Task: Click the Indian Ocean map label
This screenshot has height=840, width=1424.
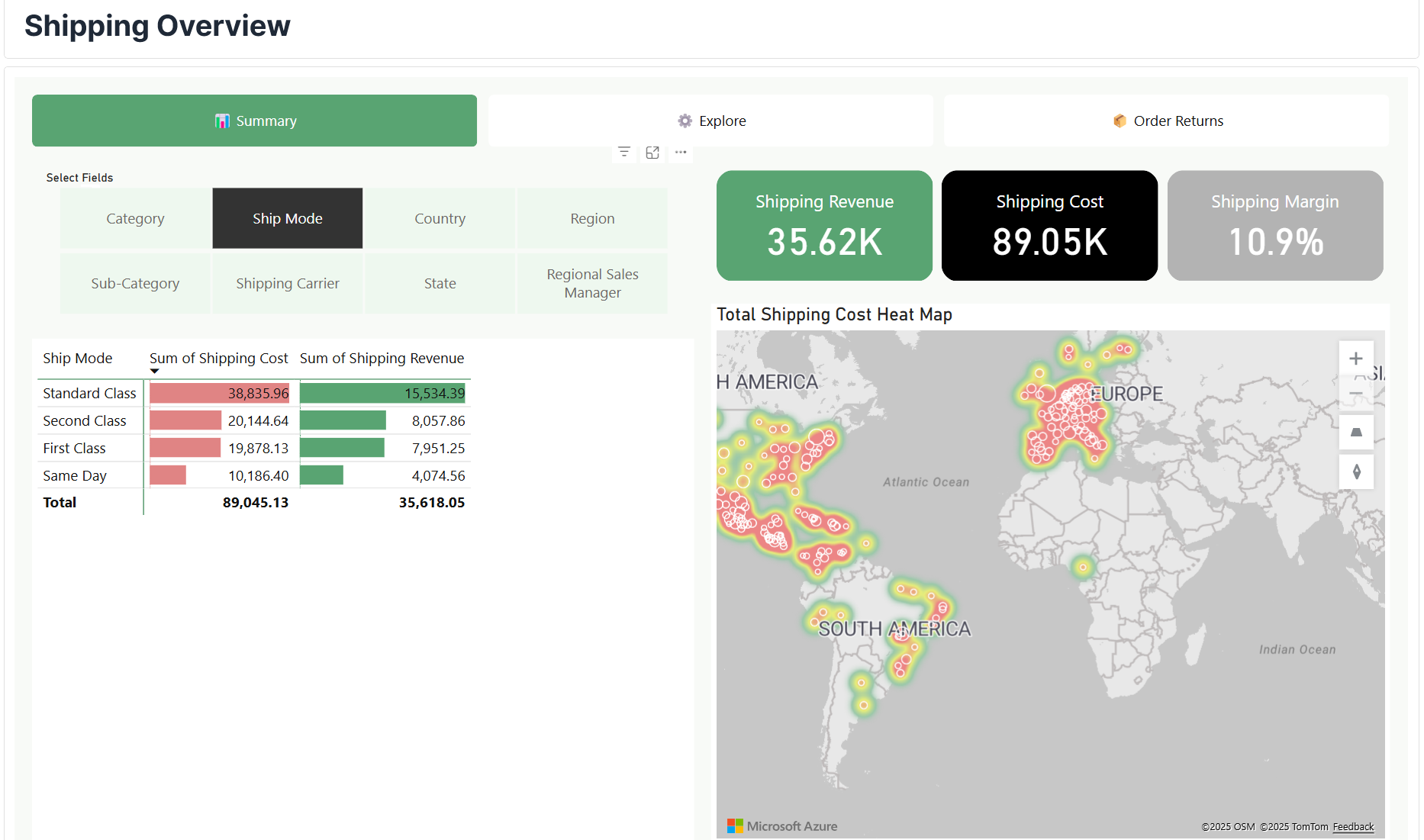Action: coord(1297,649)
